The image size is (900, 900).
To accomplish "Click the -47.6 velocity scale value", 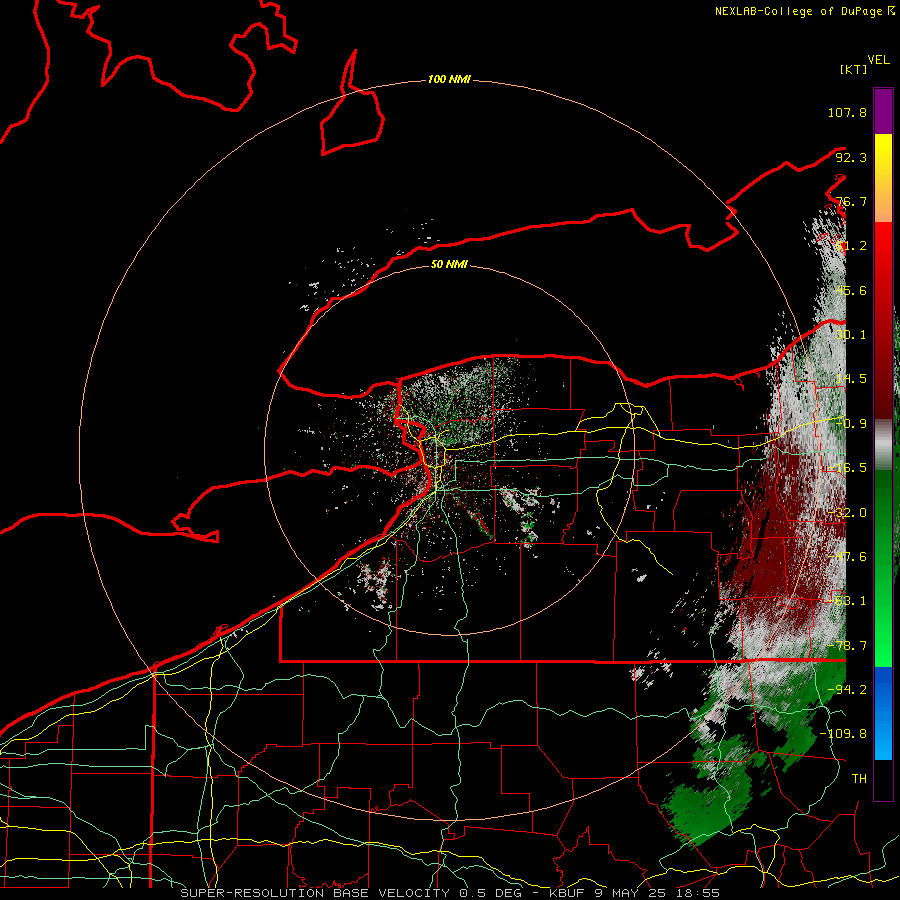I will pos(847,556).
